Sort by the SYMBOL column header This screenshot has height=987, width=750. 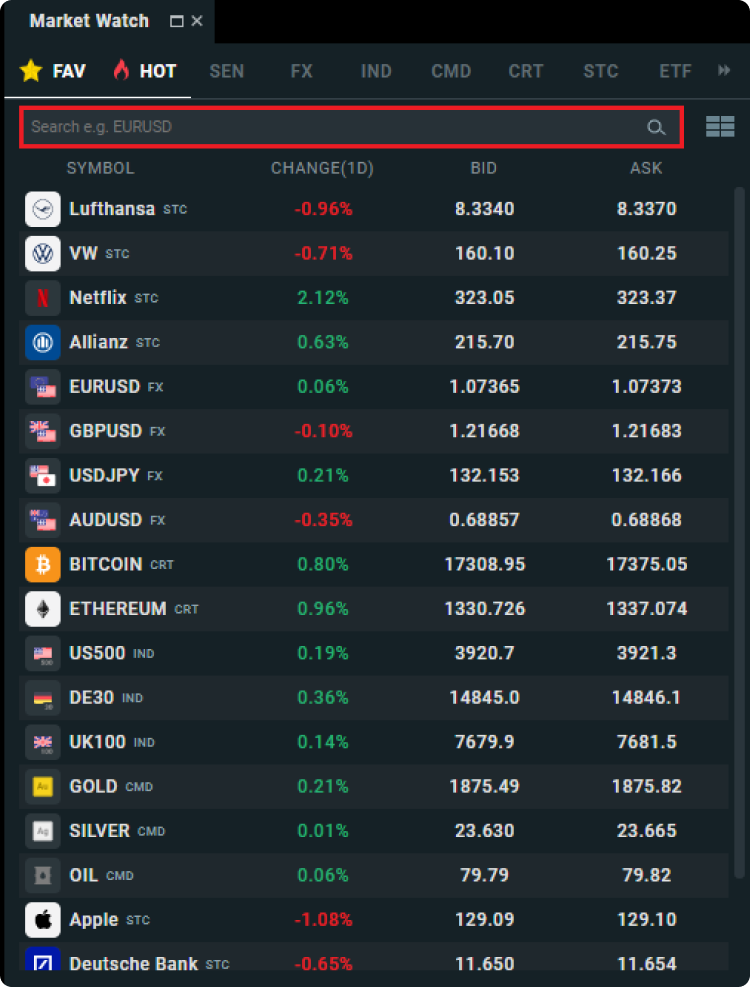(x=100, y=168)
